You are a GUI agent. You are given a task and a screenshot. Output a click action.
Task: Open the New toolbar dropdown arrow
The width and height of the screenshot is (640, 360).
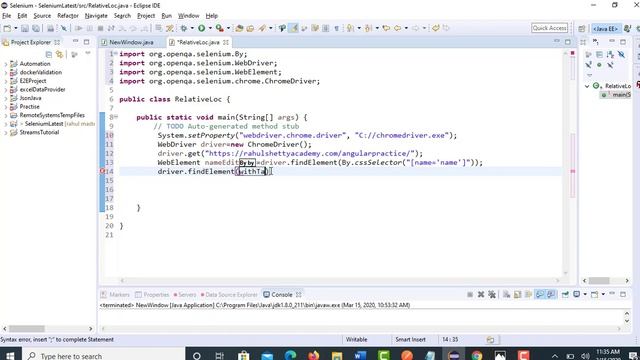click(x=16, y=28)
